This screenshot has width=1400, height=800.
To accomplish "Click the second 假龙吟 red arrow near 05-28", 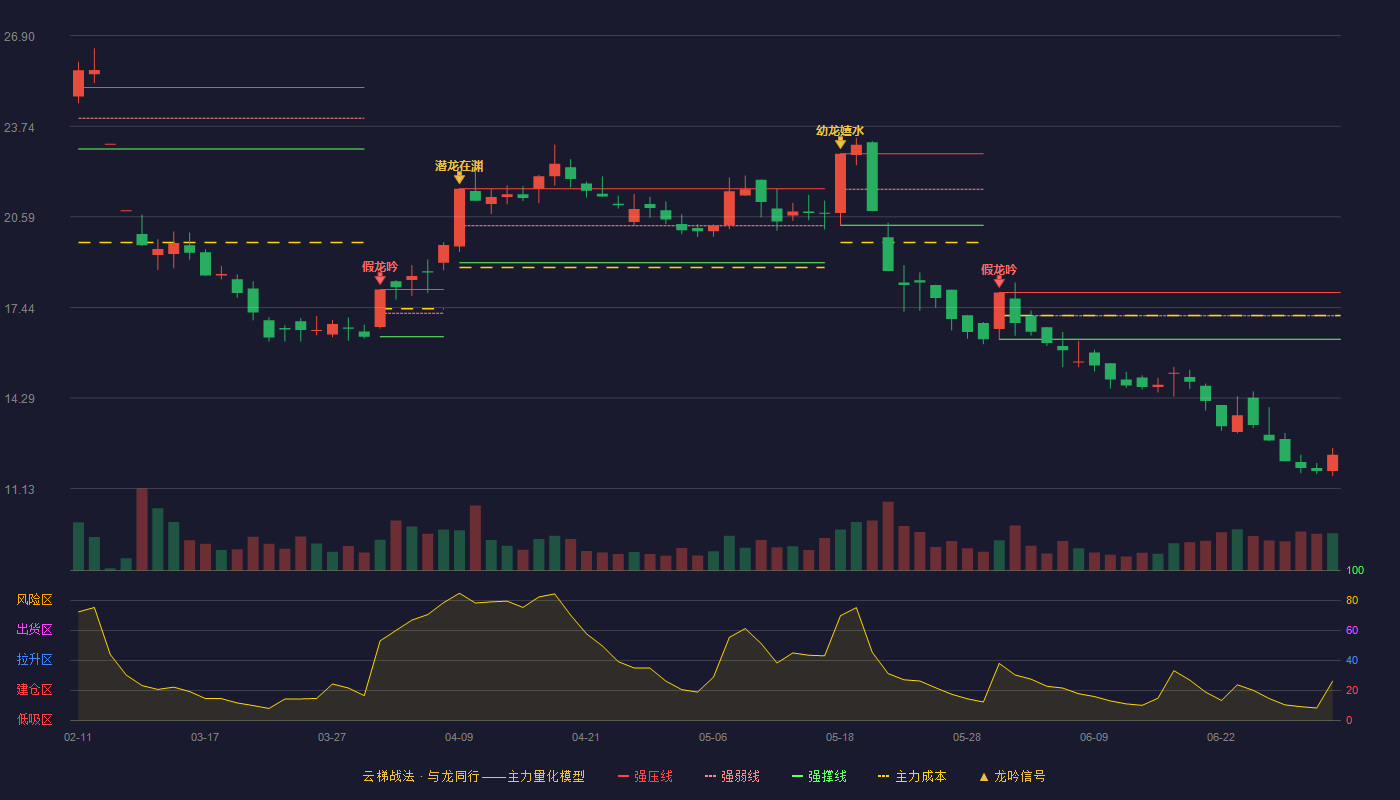I will coord(999,282).
